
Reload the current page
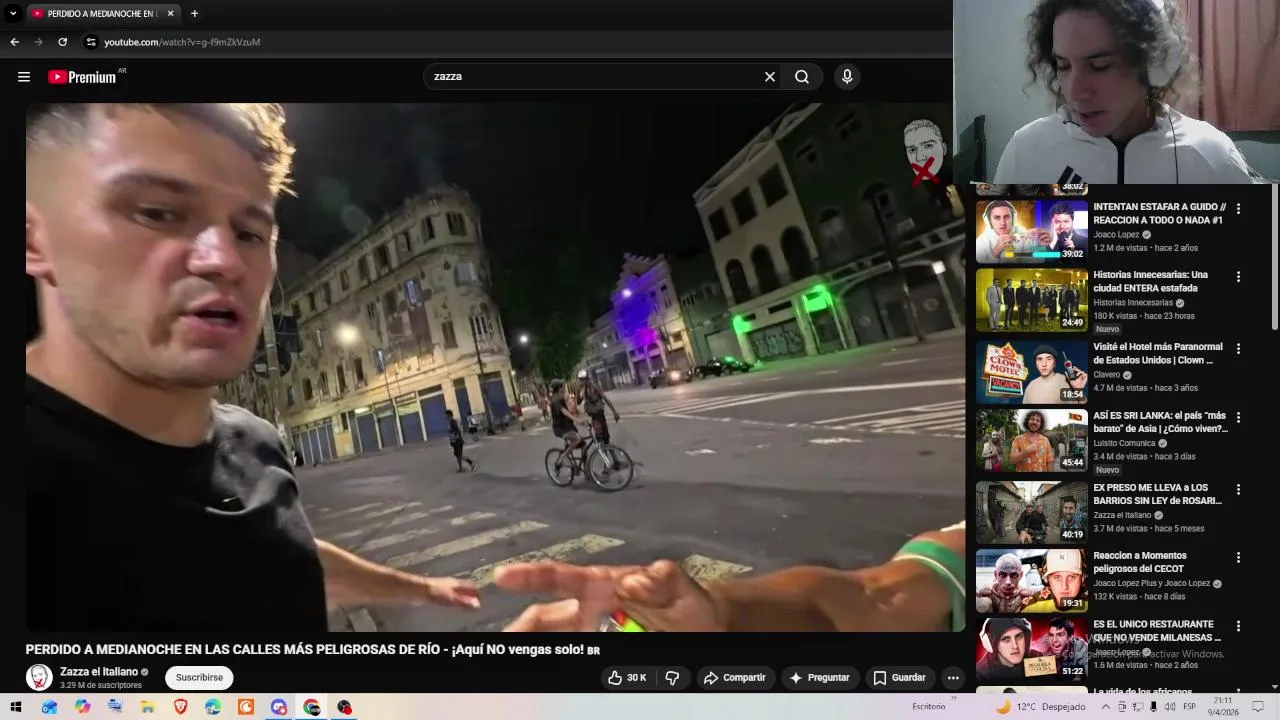point(62,42)
